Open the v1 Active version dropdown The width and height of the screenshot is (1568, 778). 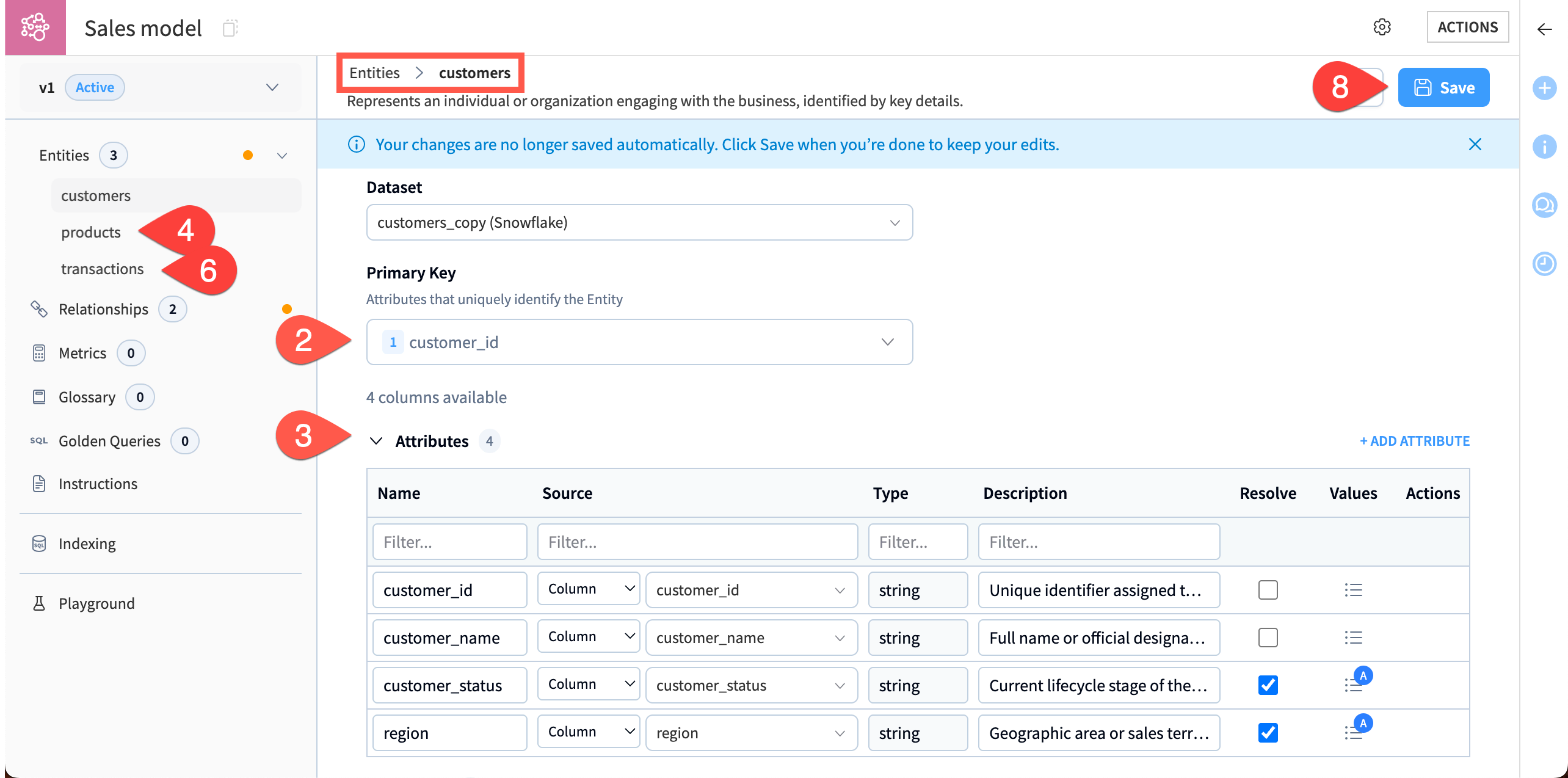coord(160,87)
